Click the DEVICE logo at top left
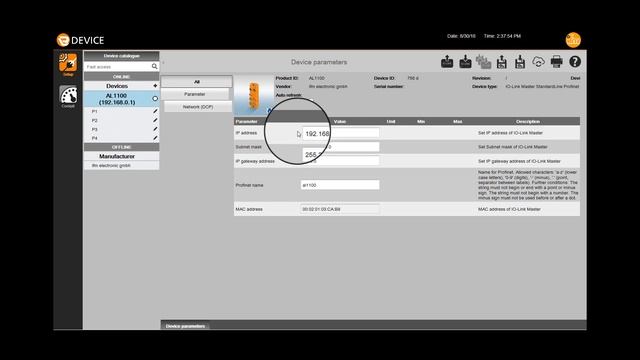Viewport: 640px width, 360px height. (x=80, y=40)
